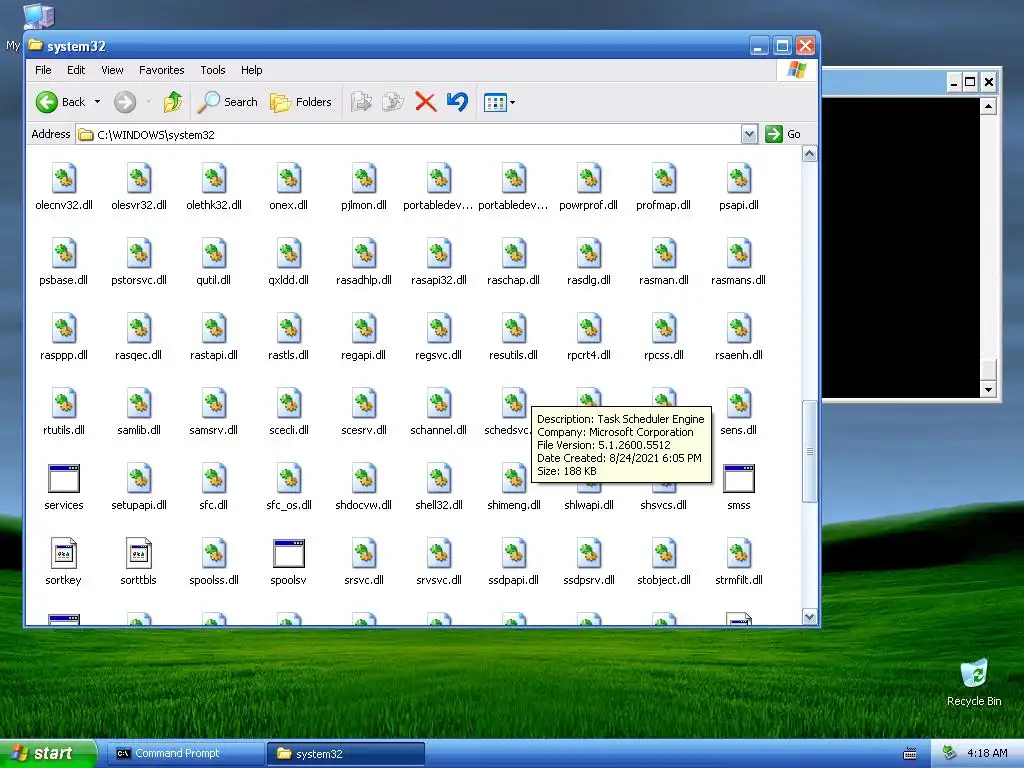Select the rasapi32.dll file
The image size is (1024, 768).
pos(439,261)
